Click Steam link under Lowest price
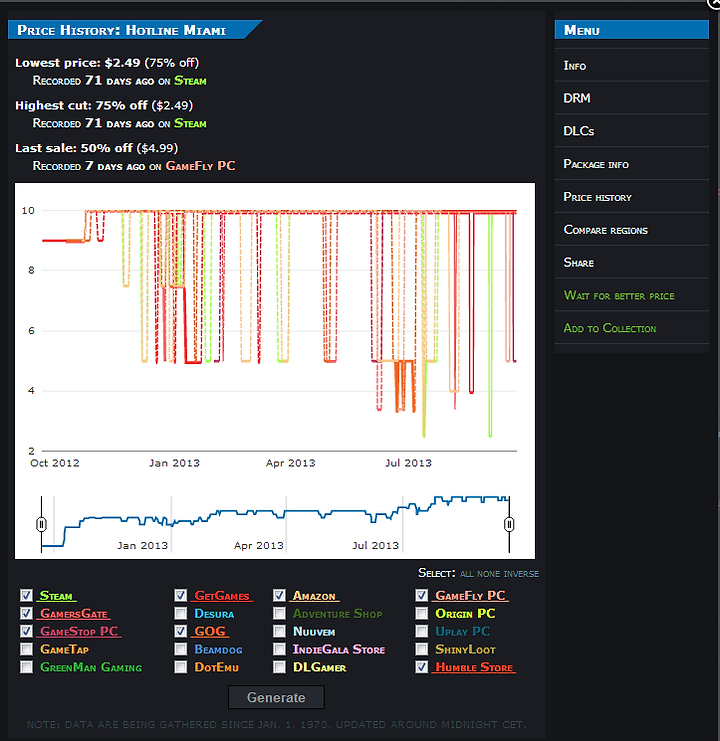This screenshot has width=720, height=741. pyautogui.click(x=190, y=81)
